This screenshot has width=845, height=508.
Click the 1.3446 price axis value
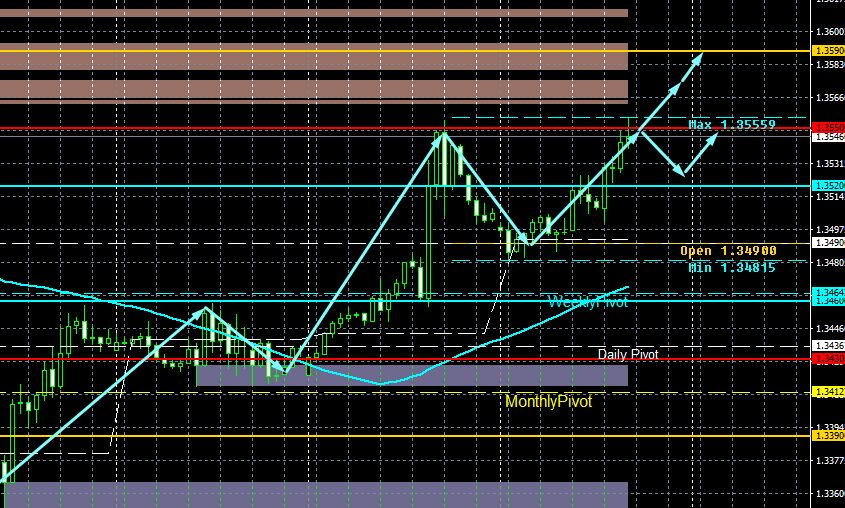point(830,328)
